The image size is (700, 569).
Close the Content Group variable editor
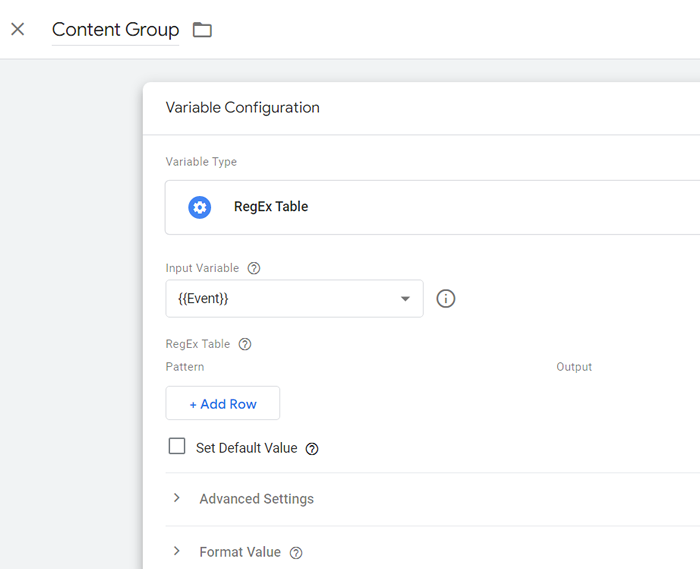click(x=17, y=29)
